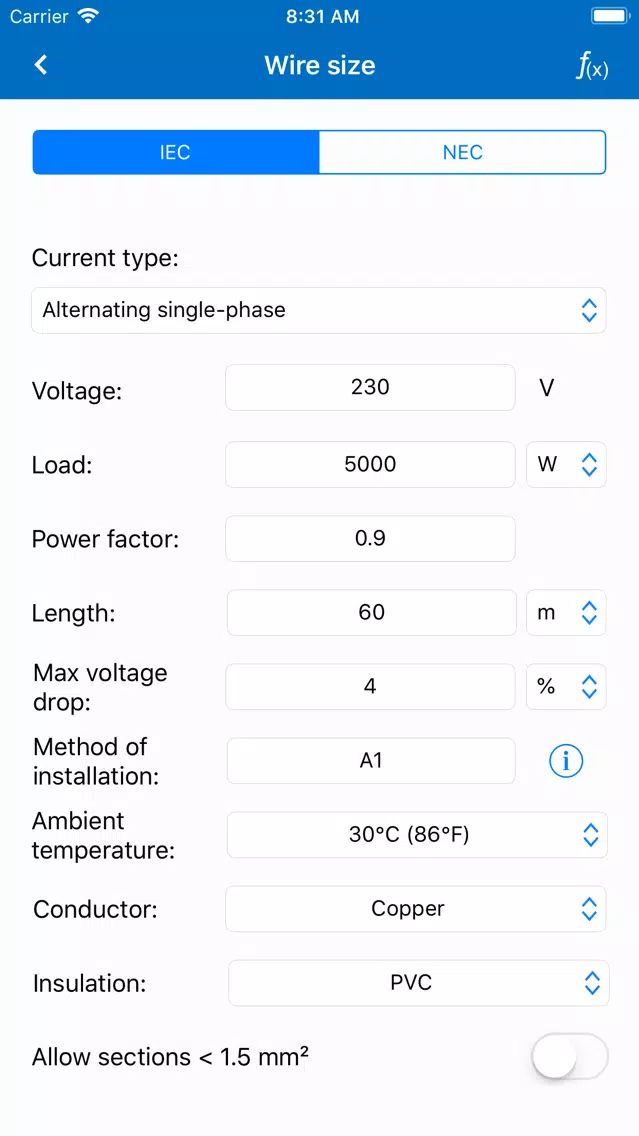Image resolution: width=639 pixels, height=1136 pixels.
Task: Open installation method info icon
Action: point(566,761)
